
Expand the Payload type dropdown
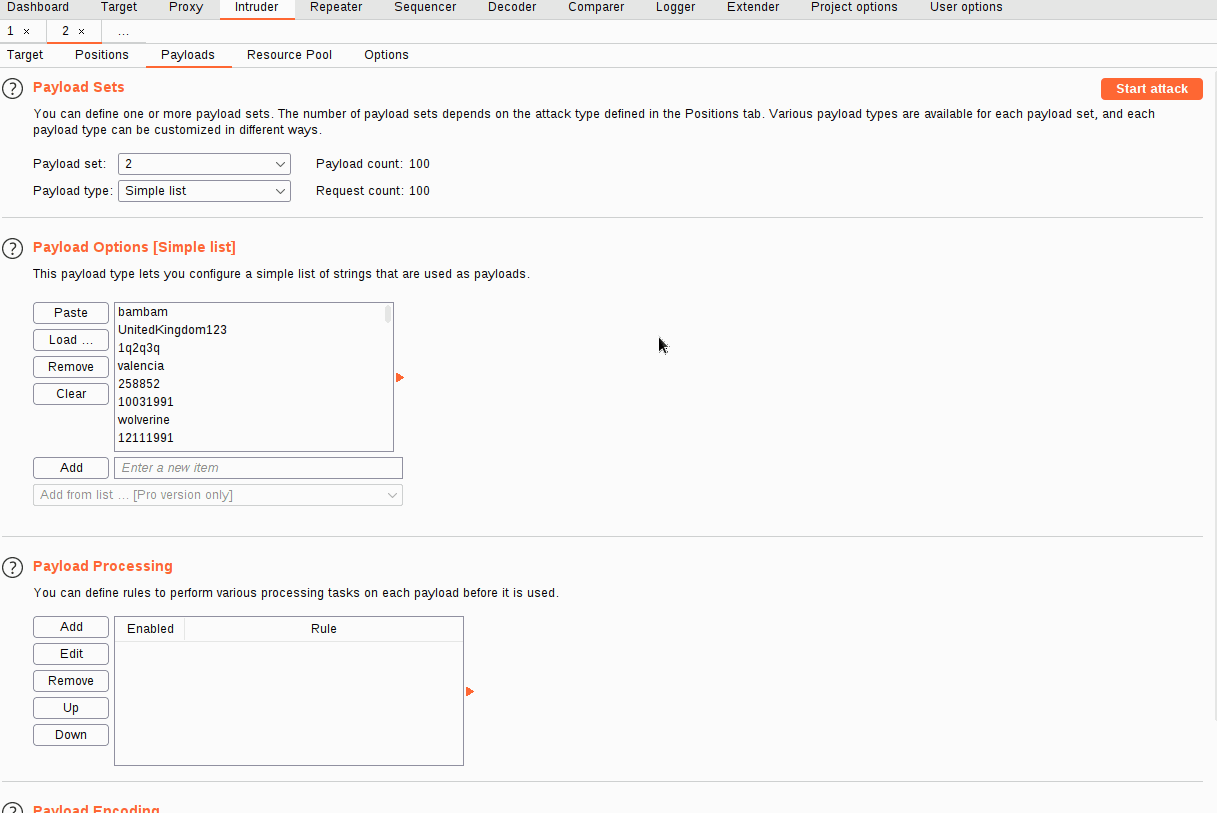coord(204,191)
